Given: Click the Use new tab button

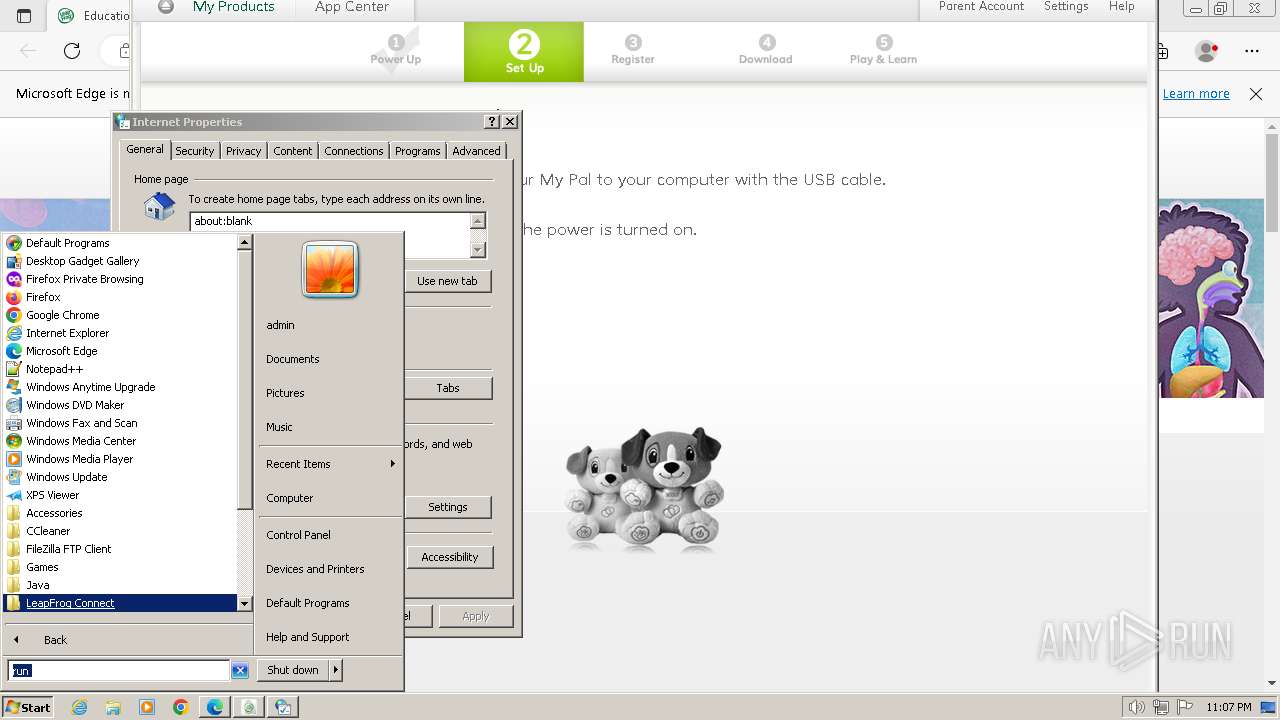Looking at the screenshot, I should point(447,281).
